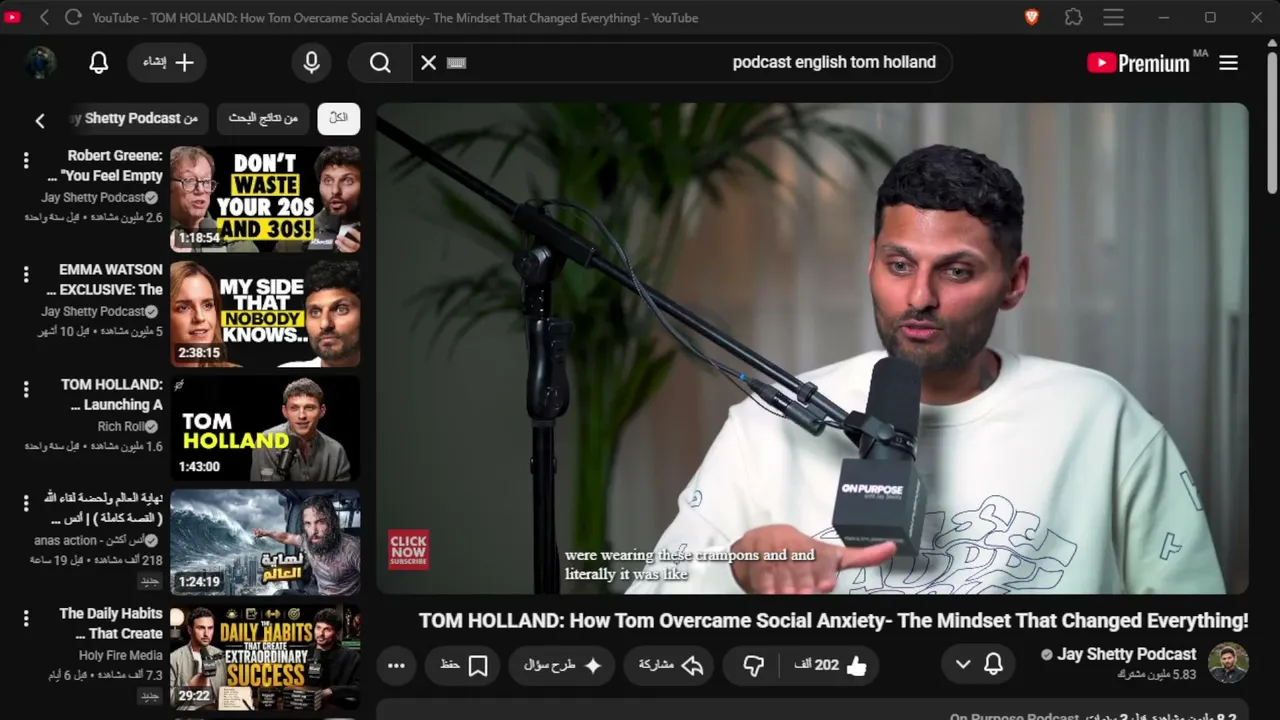Ask a question with the sparkle button

(x=563, y=665)
